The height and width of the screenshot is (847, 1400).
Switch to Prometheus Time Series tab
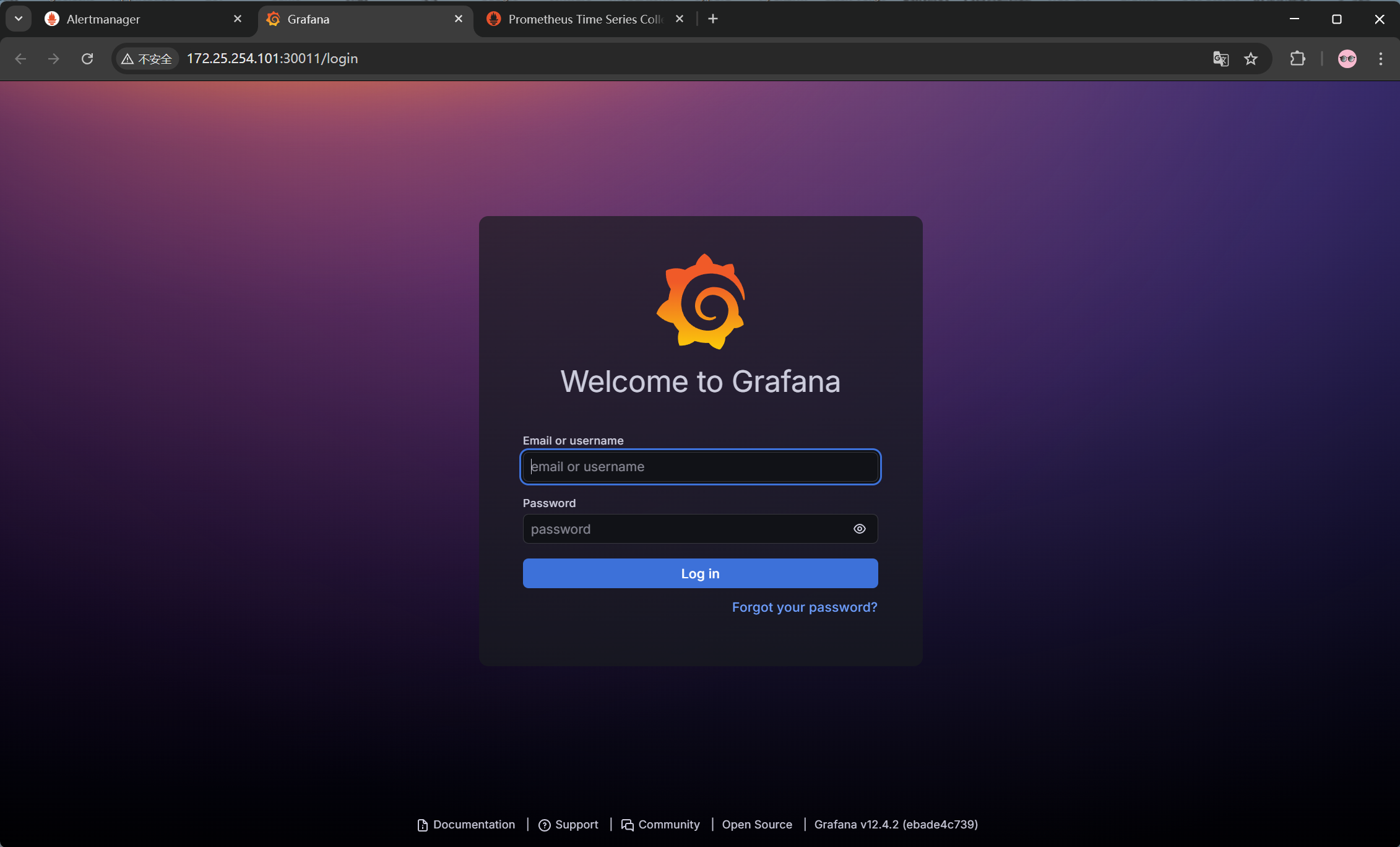coord(585,19)
